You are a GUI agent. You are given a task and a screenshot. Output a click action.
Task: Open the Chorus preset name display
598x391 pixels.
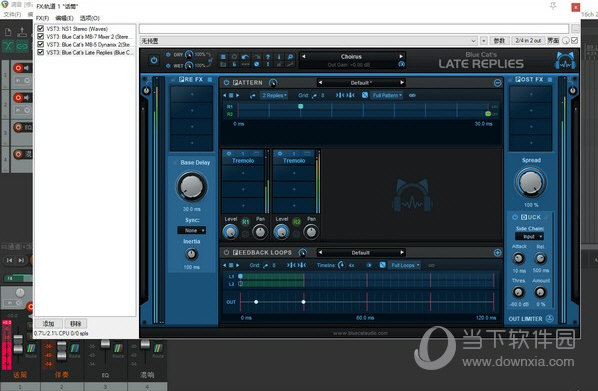point(352,57)
